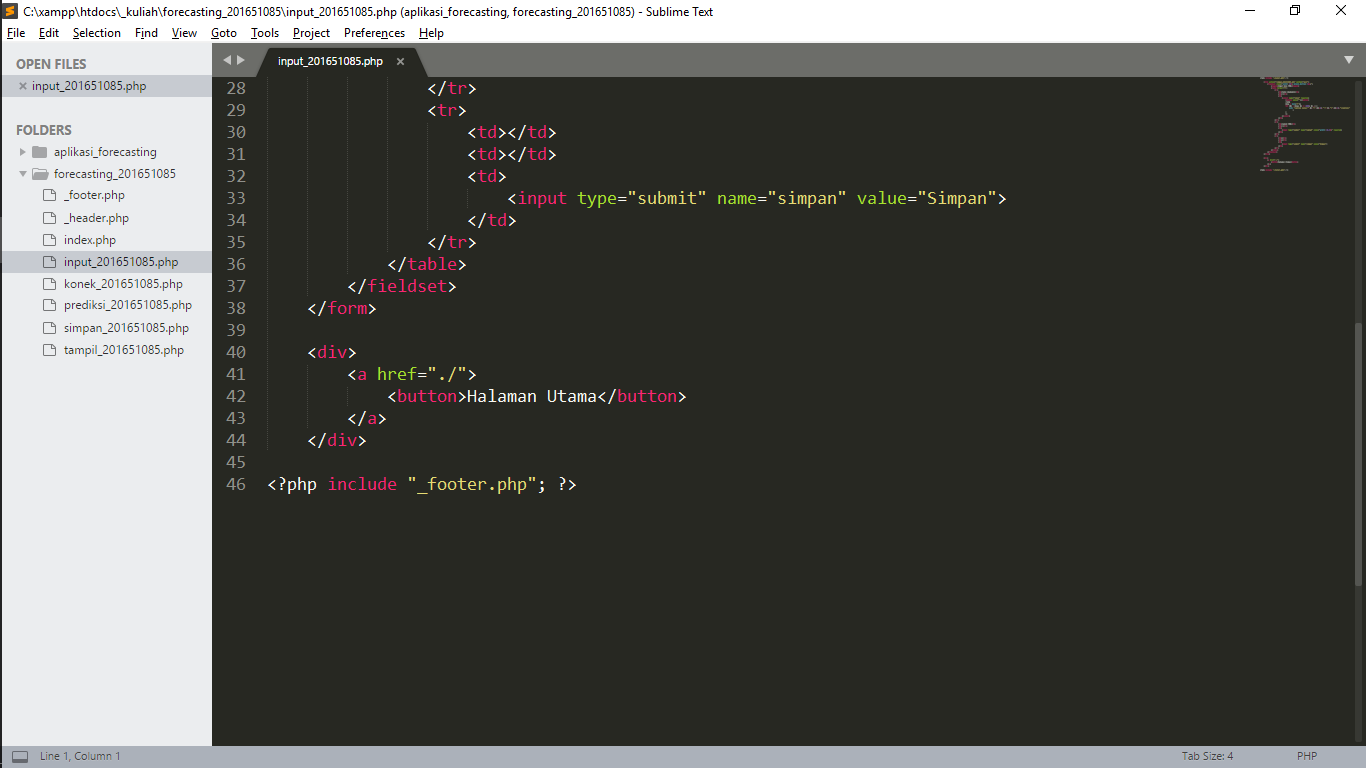Click the FOLDERS sidebar heading
The image size is (1366, 768).
(x=44, y=130)
